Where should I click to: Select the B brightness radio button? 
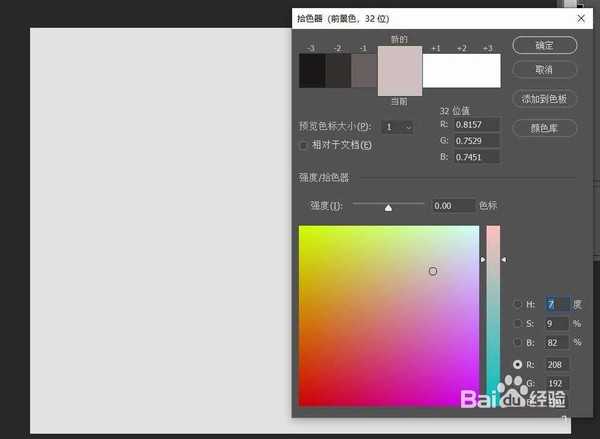pyautogui.click(x=517, y=343)
